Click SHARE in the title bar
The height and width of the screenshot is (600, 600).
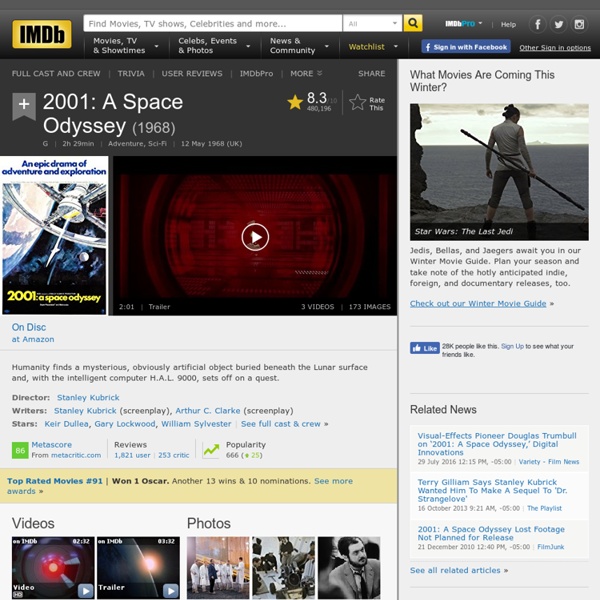[x=372, y=73]
